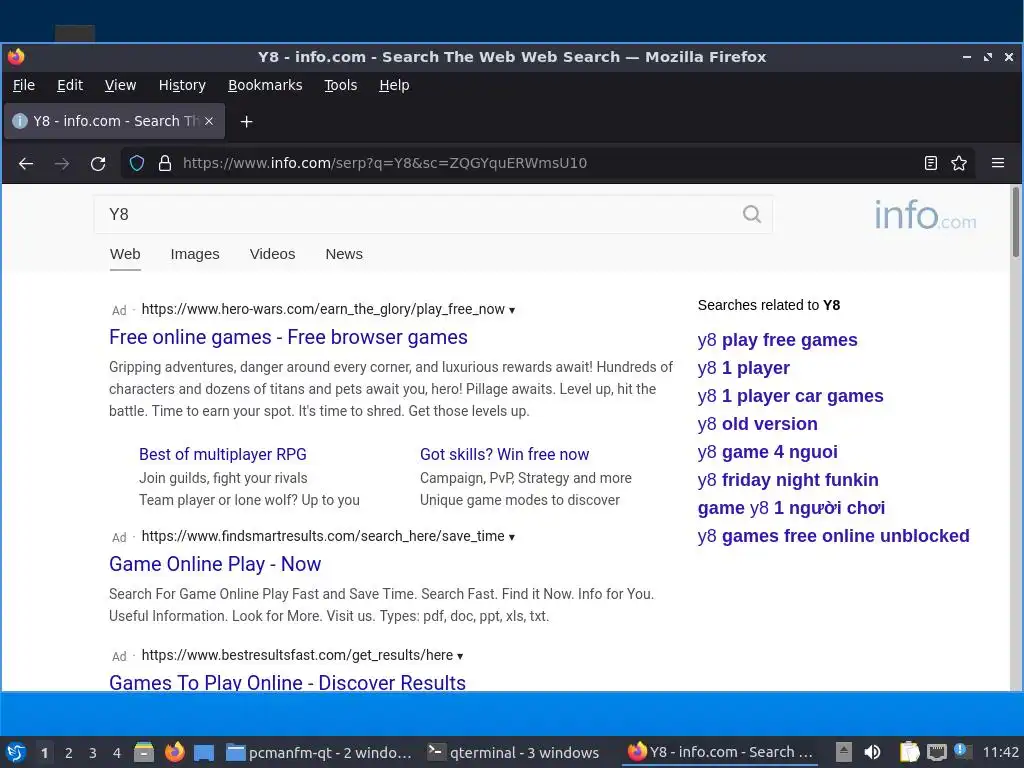Open the Tools menu

[341, 86]
